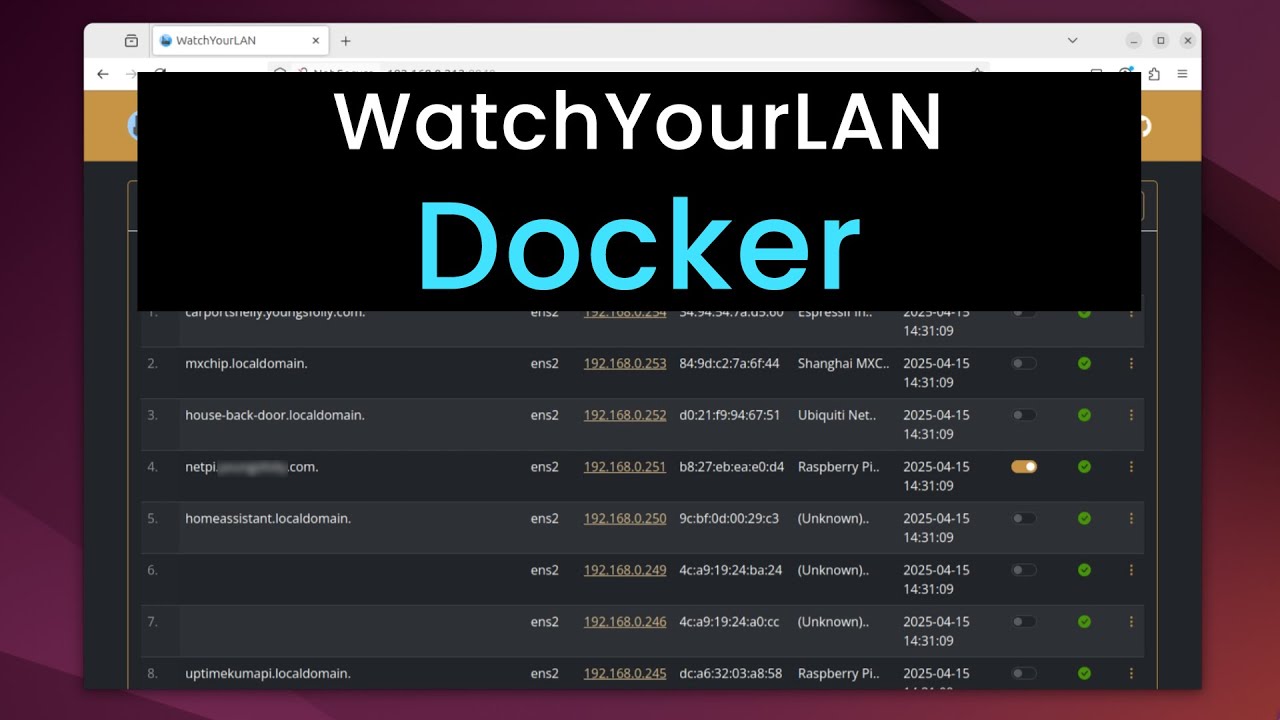Open the Firefox application hamburger menu

pos(1181,74)
